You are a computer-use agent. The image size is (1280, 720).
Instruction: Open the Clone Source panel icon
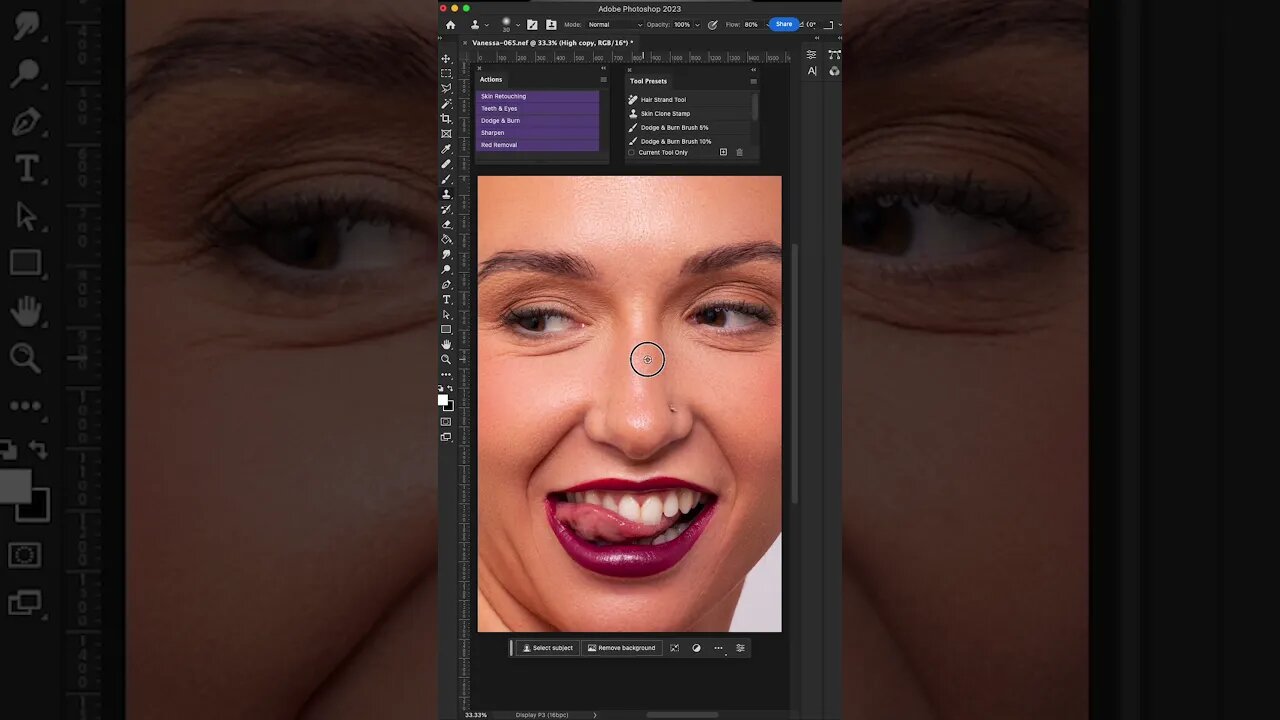tap(551, 24)
